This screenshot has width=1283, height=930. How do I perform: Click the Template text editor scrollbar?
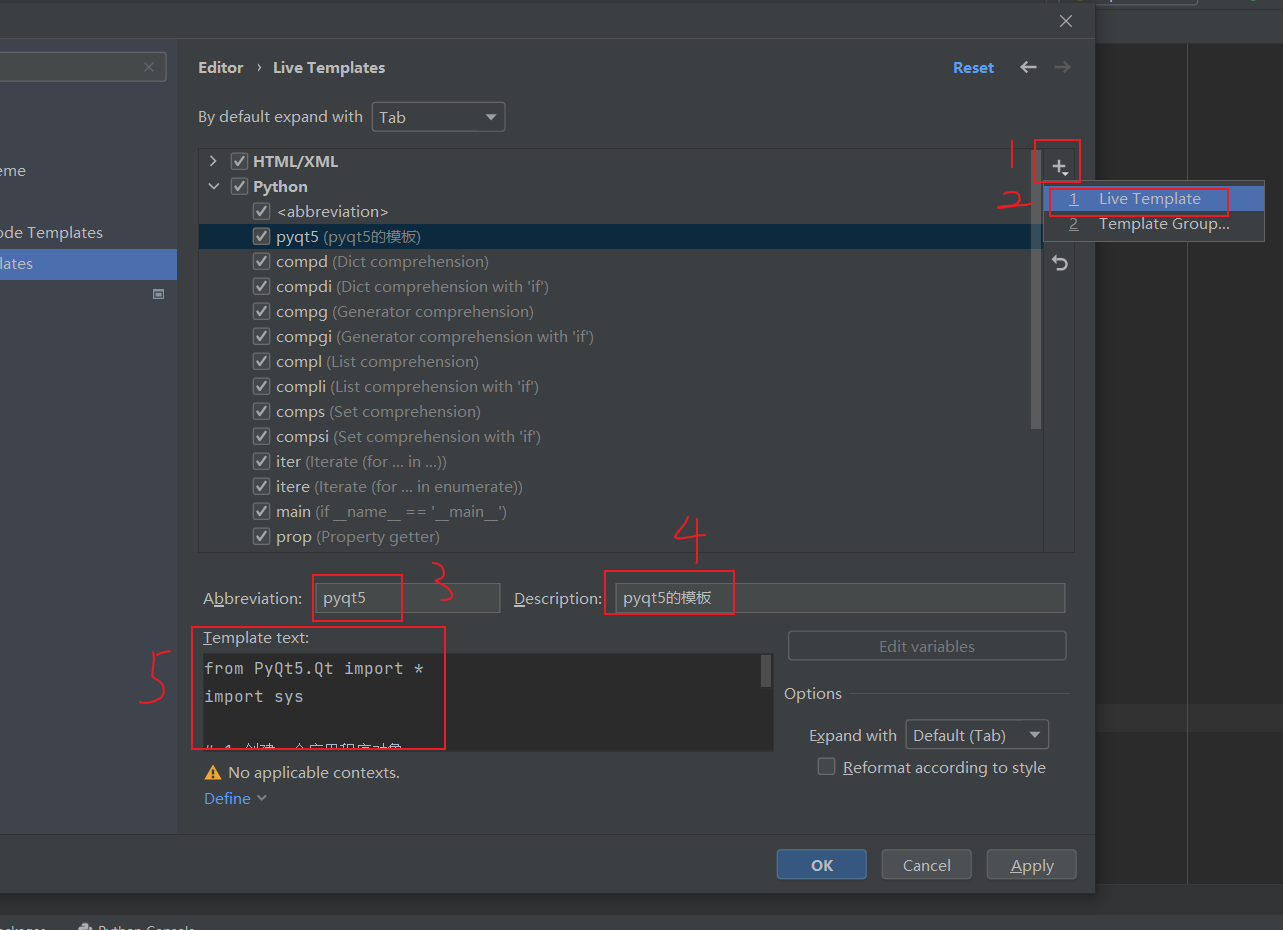766,671
